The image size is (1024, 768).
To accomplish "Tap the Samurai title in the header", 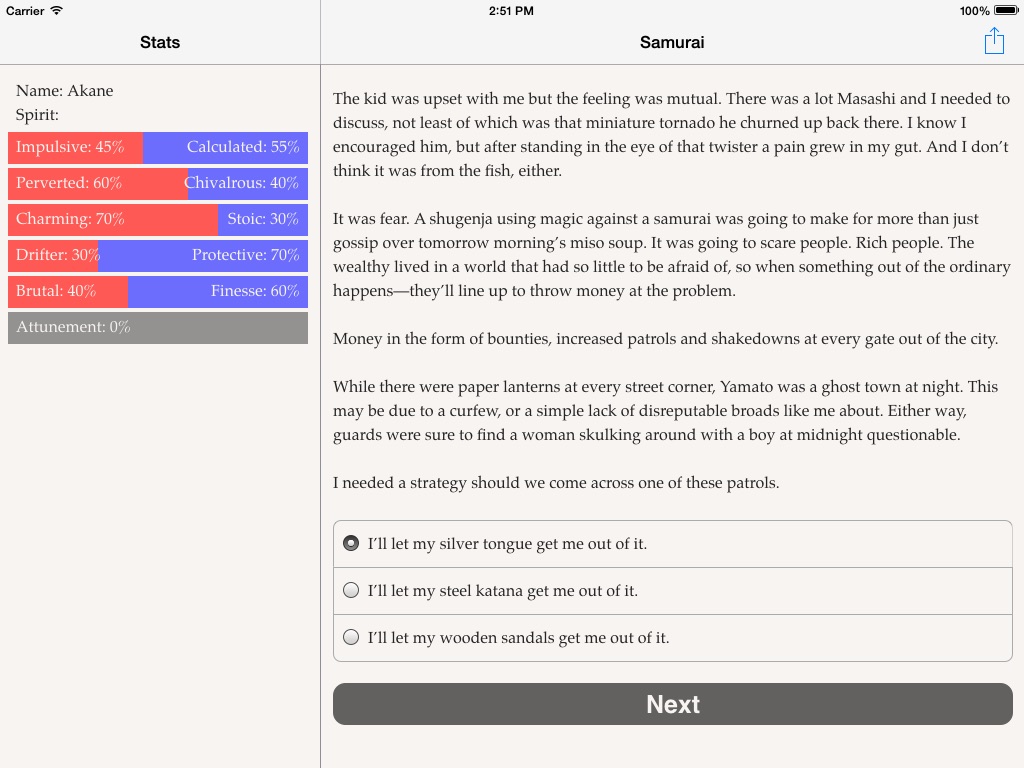I will (672, 42).
